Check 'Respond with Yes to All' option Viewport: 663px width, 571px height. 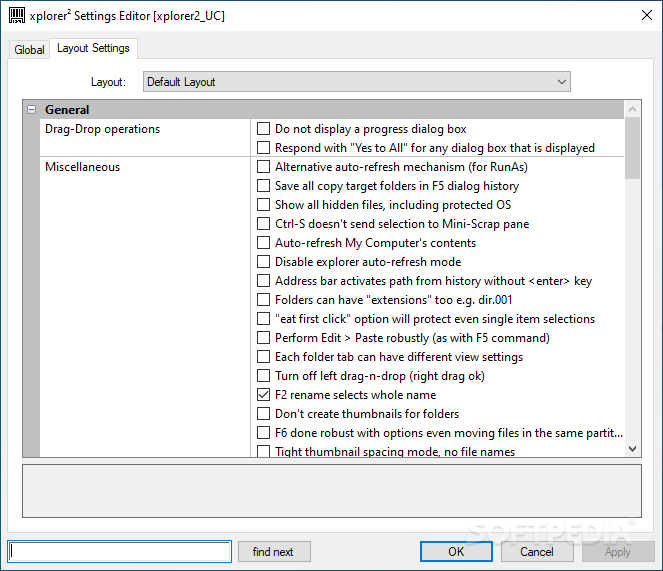click(x=263, y=148)
